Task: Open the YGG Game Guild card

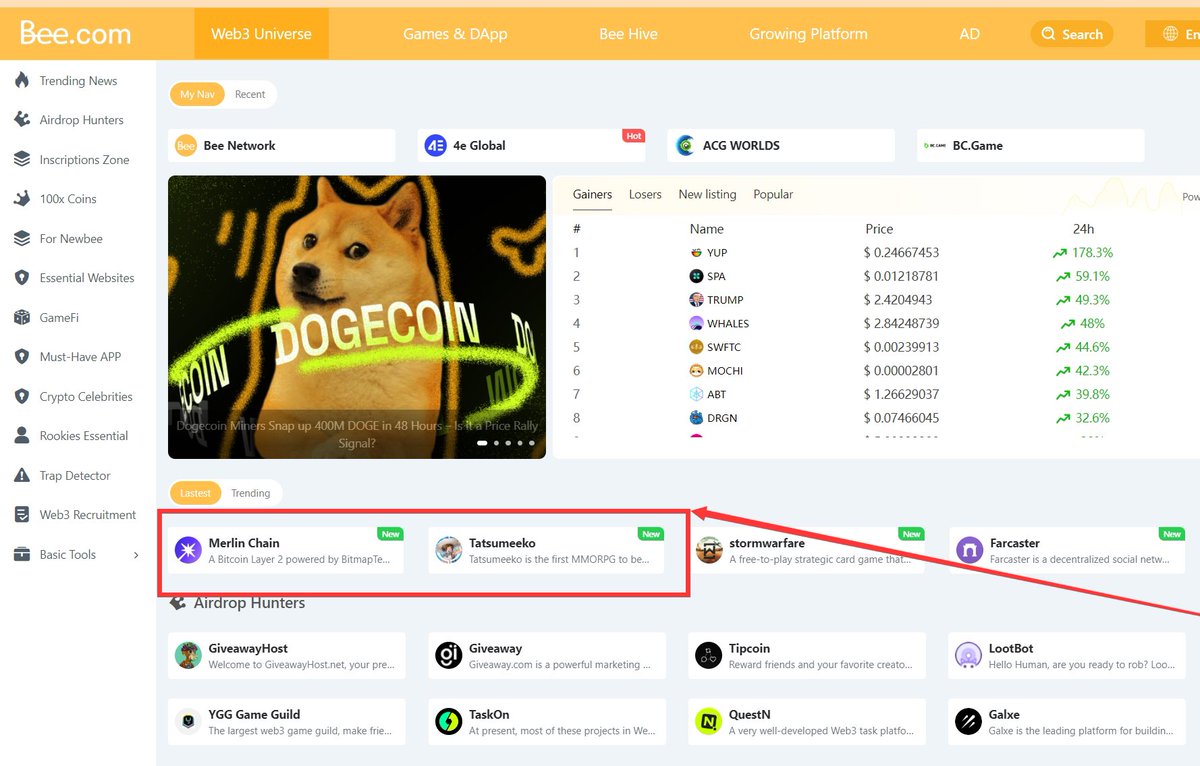Action: pyautogui.click(x=287, y=721)
